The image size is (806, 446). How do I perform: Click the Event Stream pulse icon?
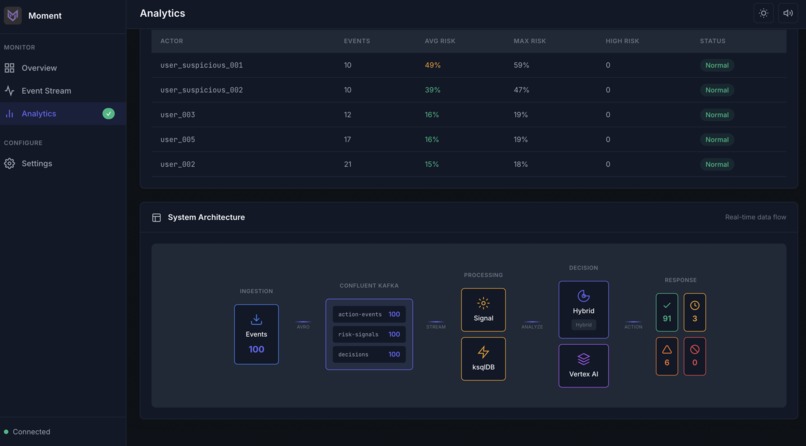pos(9,91)
